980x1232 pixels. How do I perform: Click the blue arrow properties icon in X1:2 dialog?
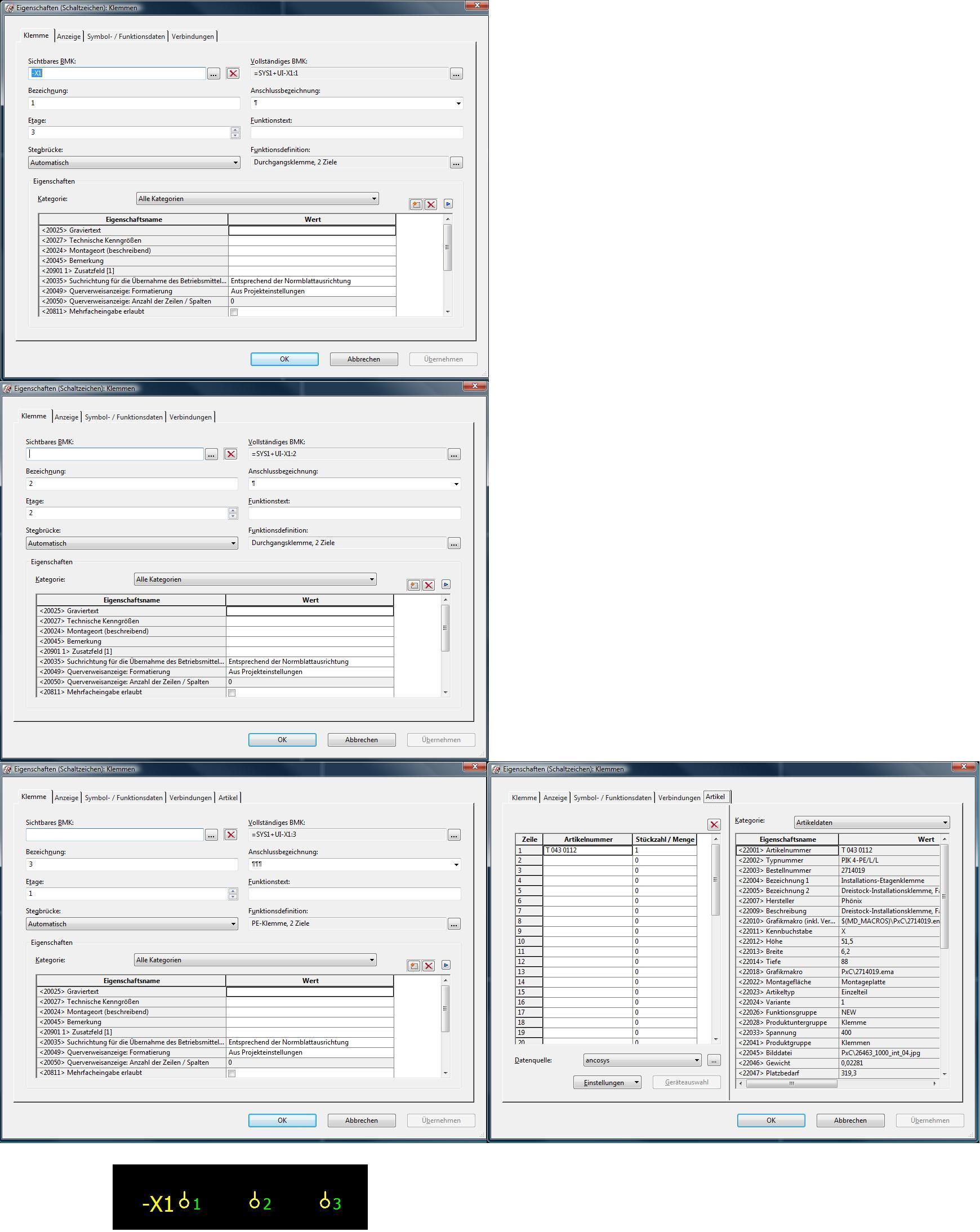pyautogui.click(x=446, y=584)
